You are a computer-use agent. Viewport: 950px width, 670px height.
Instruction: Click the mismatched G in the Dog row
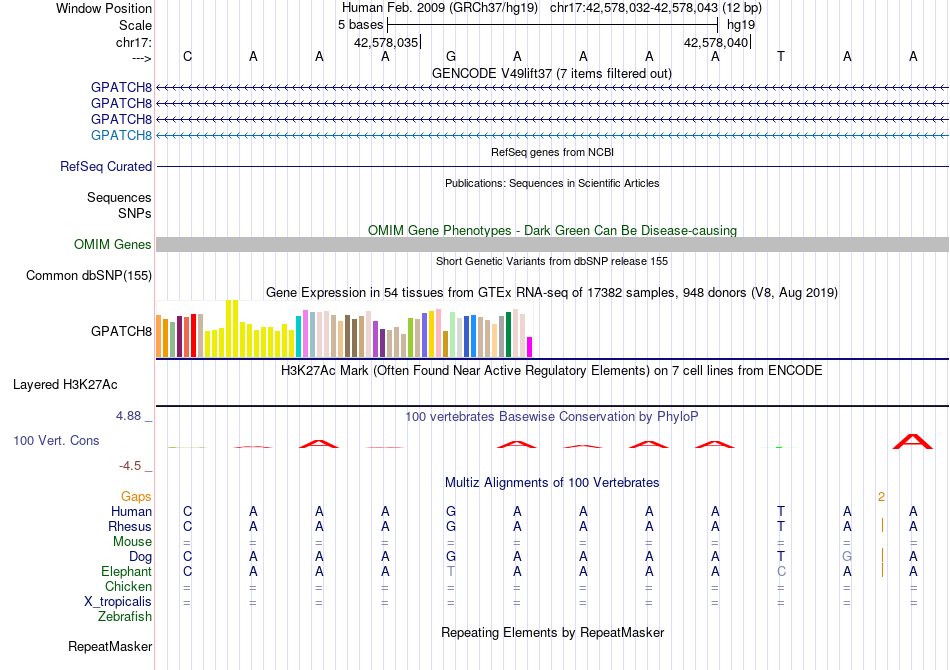click(x=847, y=556)
